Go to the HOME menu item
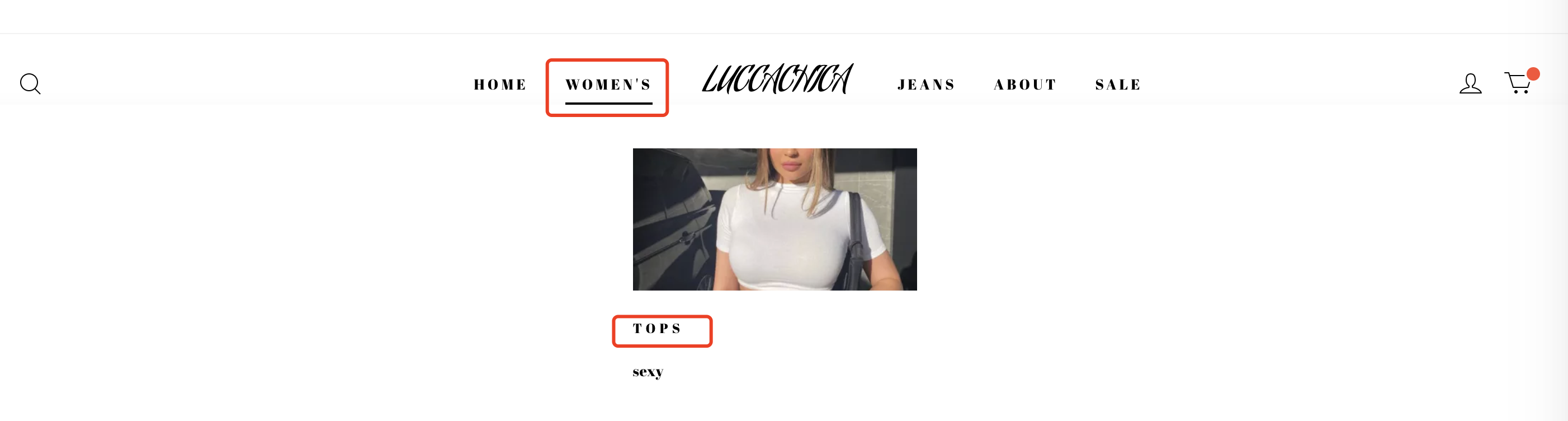 (500, 85)
